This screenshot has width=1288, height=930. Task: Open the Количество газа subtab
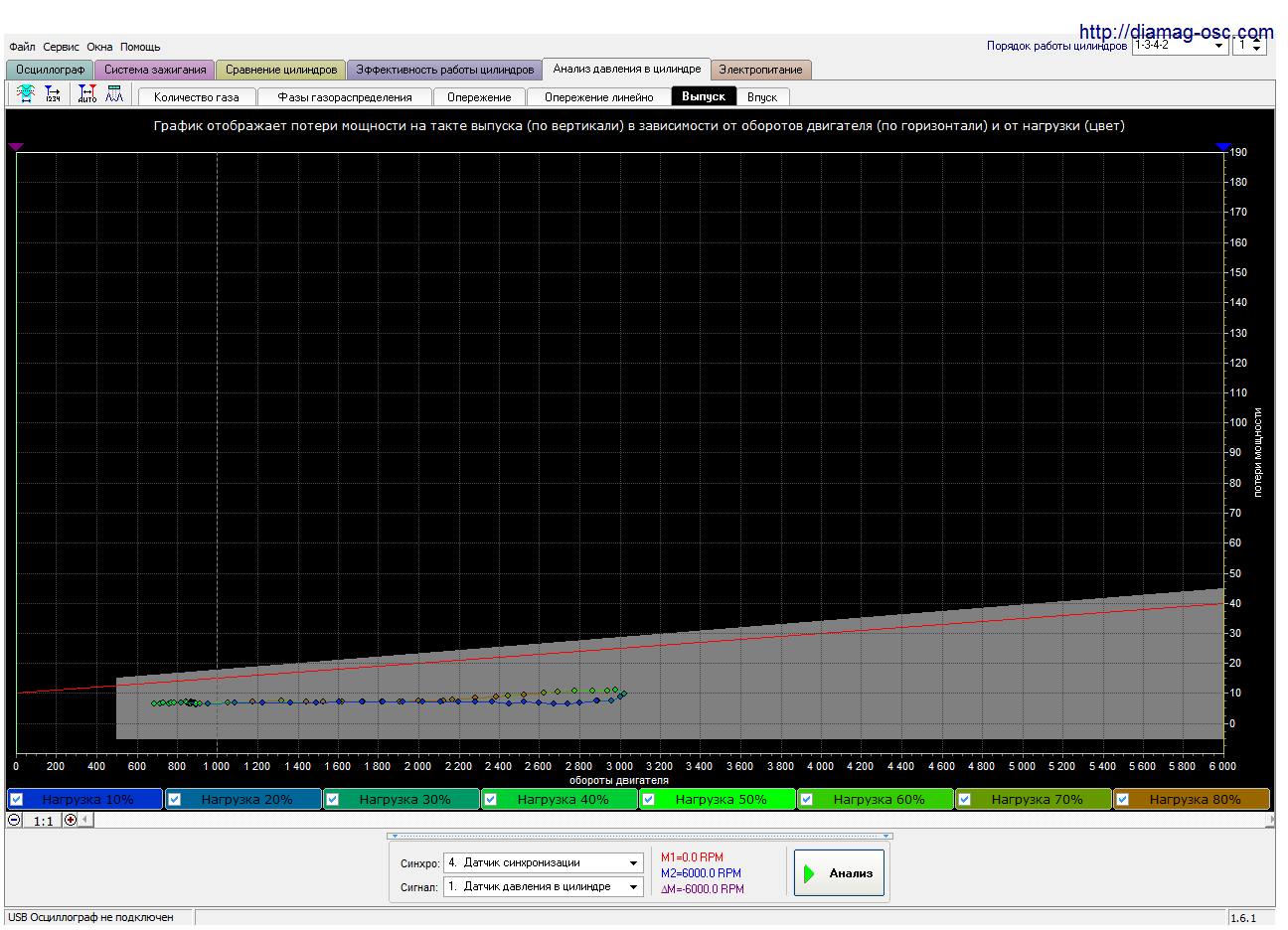[197, 97]
